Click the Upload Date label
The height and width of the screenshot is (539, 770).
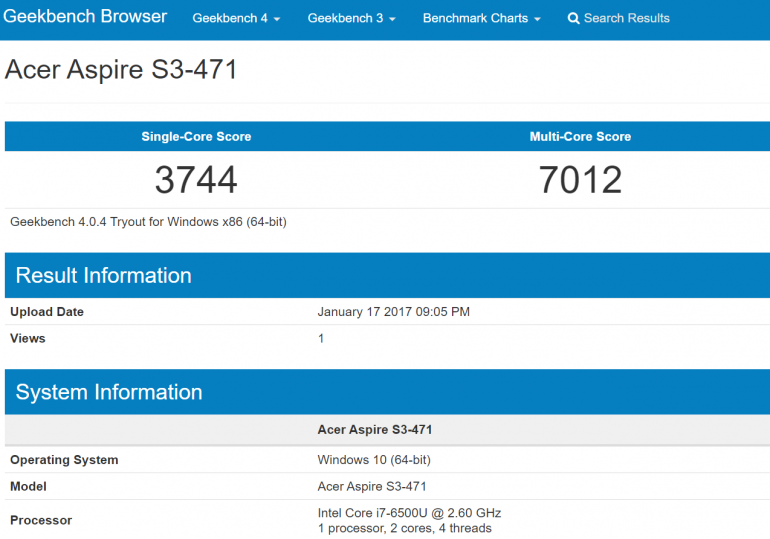click(47, 312)
